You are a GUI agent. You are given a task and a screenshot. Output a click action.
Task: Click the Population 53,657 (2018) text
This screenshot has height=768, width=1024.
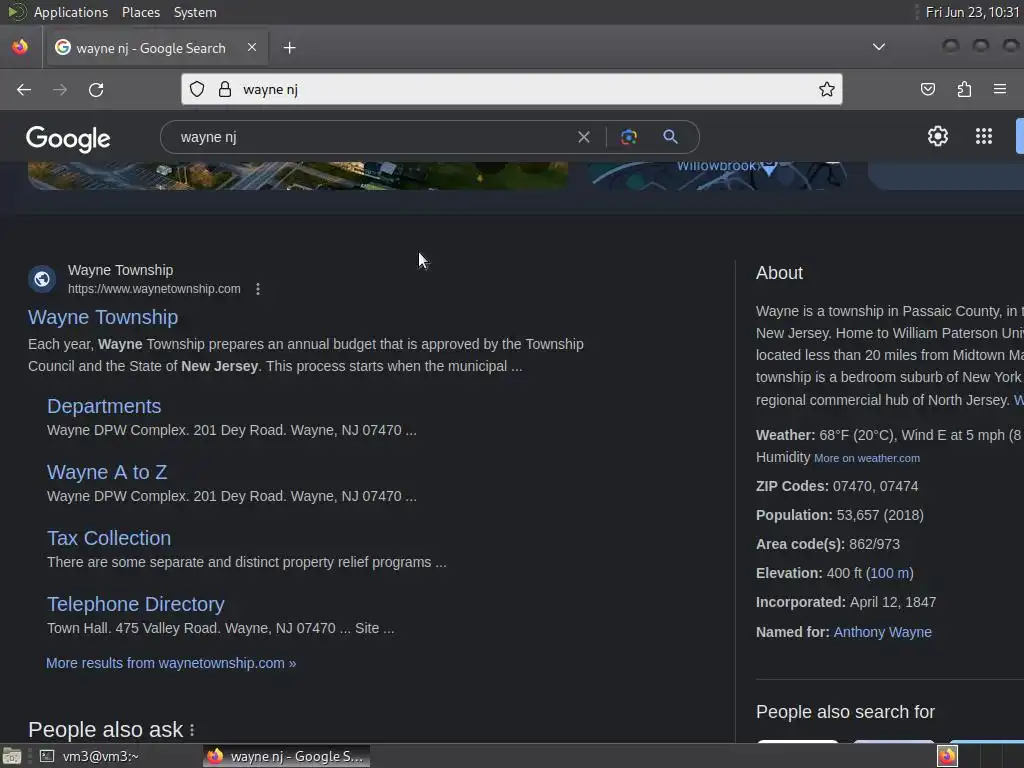[839, 515]
